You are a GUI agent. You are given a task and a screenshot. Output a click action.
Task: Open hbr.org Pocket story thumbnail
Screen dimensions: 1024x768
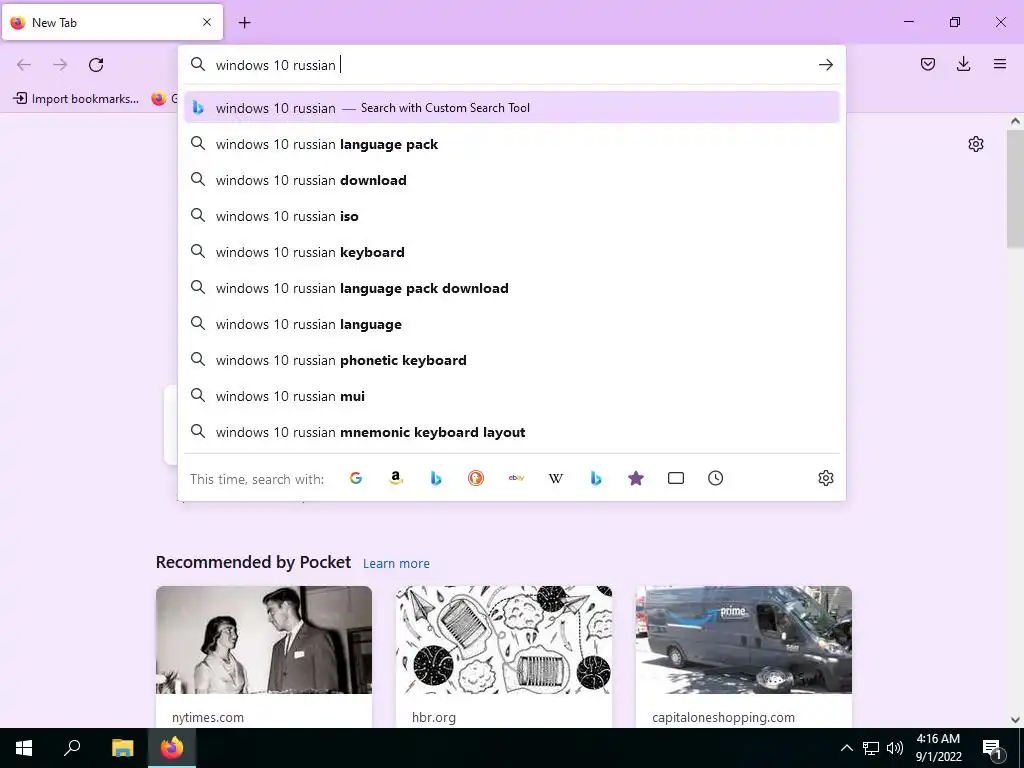click(504, 639)
